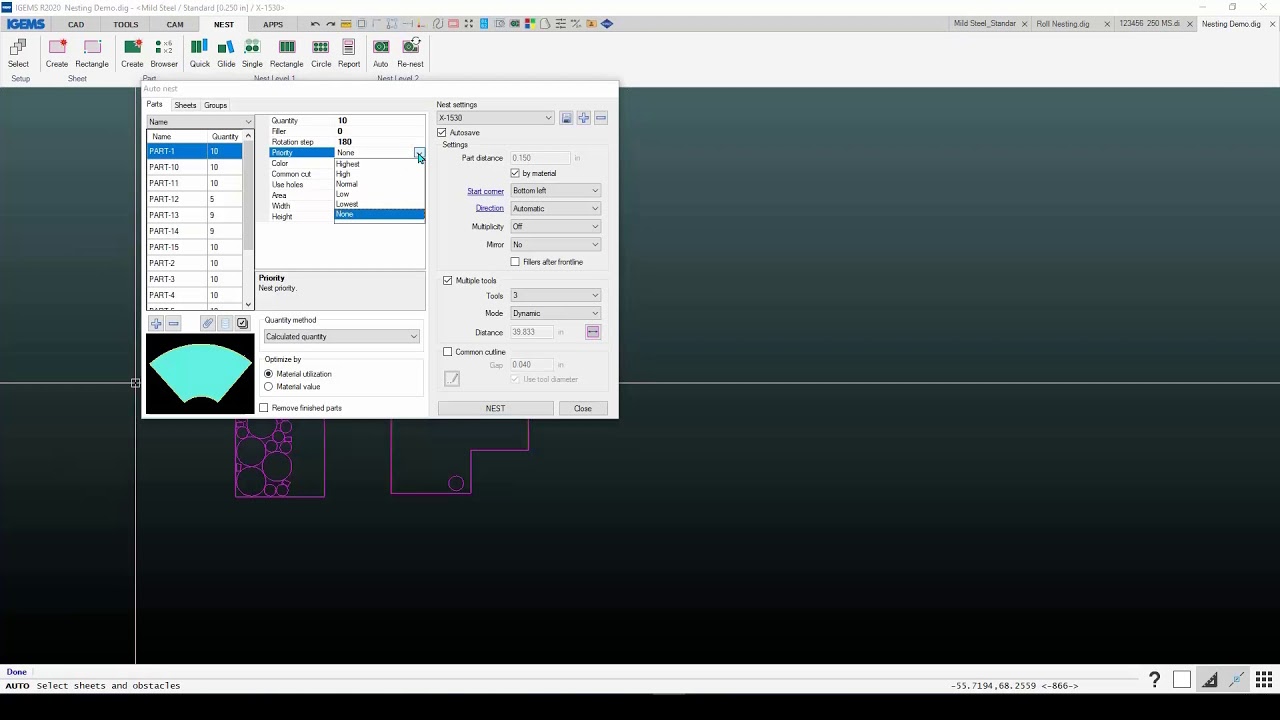1280x720 pixels.
Task: Click the Sheet Rectangle icon
Action: coord(92,53)
